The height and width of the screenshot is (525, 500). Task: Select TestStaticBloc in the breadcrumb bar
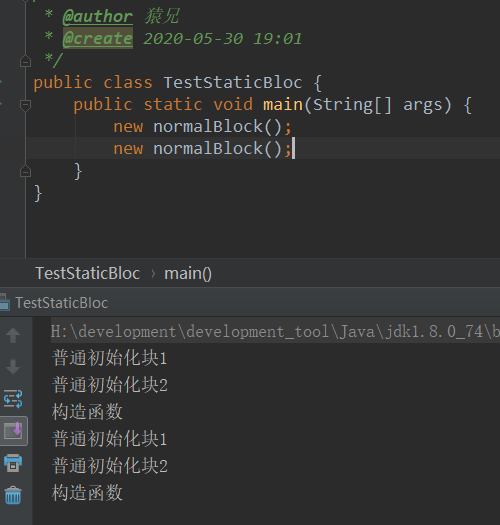pyautogui.click(x=87, y=273)
